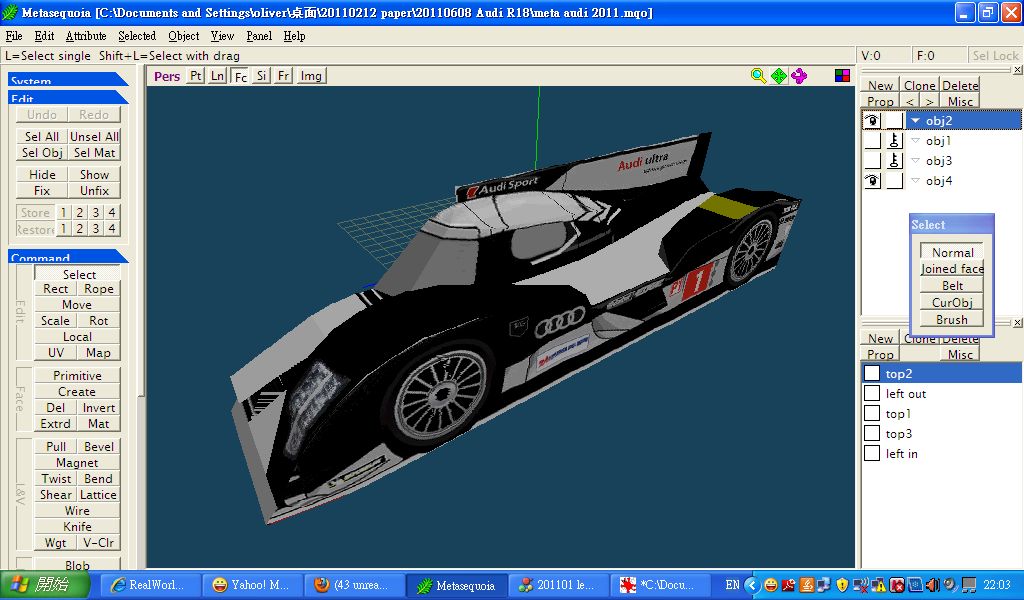This screenshot has height=600, width=1024.
Task: Open Yahoo Messenger taskbar item
Action: click(252, 585)
